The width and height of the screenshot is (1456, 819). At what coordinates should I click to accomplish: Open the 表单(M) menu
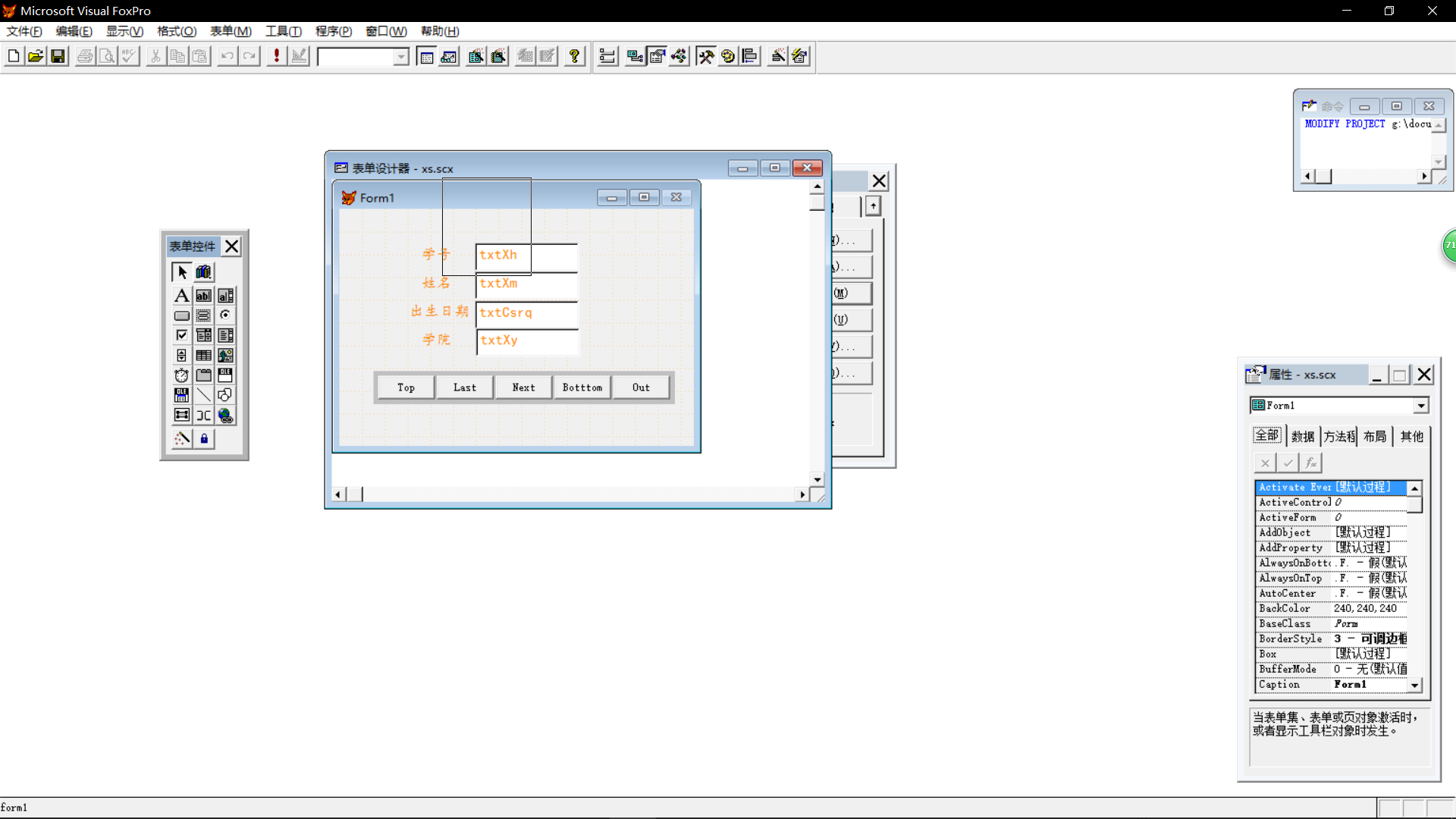231,31
